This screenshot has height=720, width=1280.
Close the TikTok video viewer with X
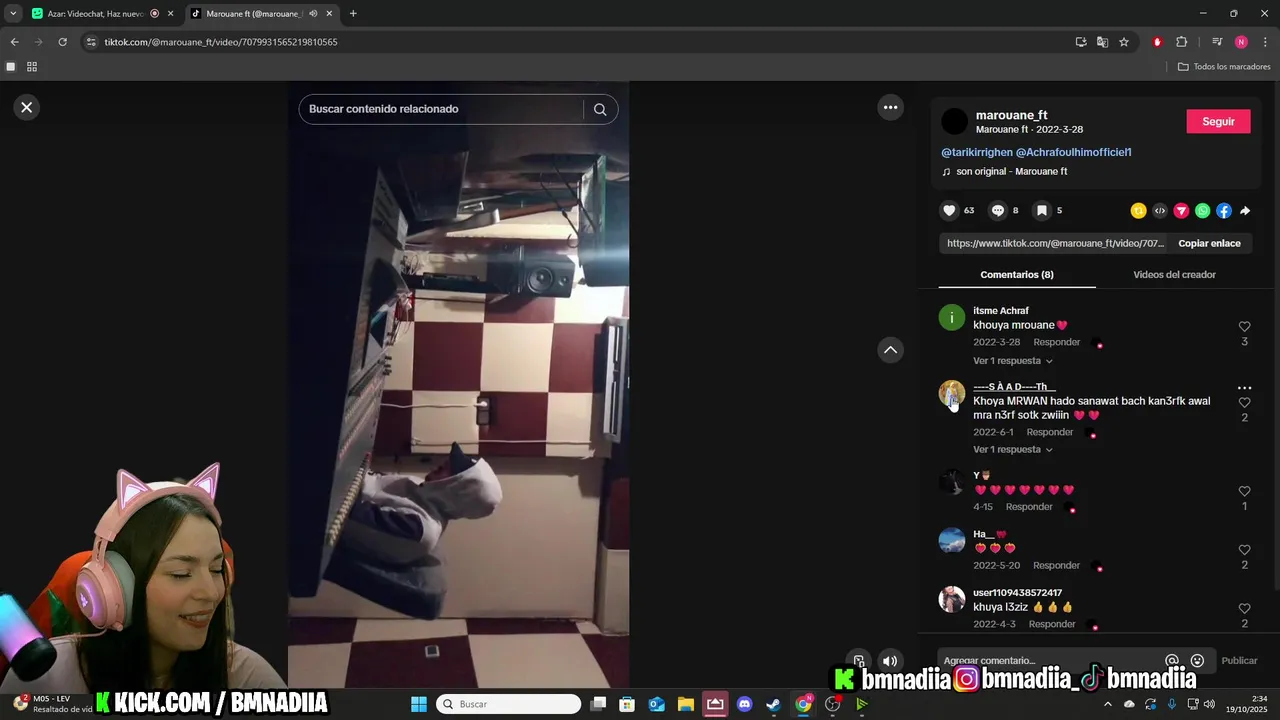click(27, 107)
